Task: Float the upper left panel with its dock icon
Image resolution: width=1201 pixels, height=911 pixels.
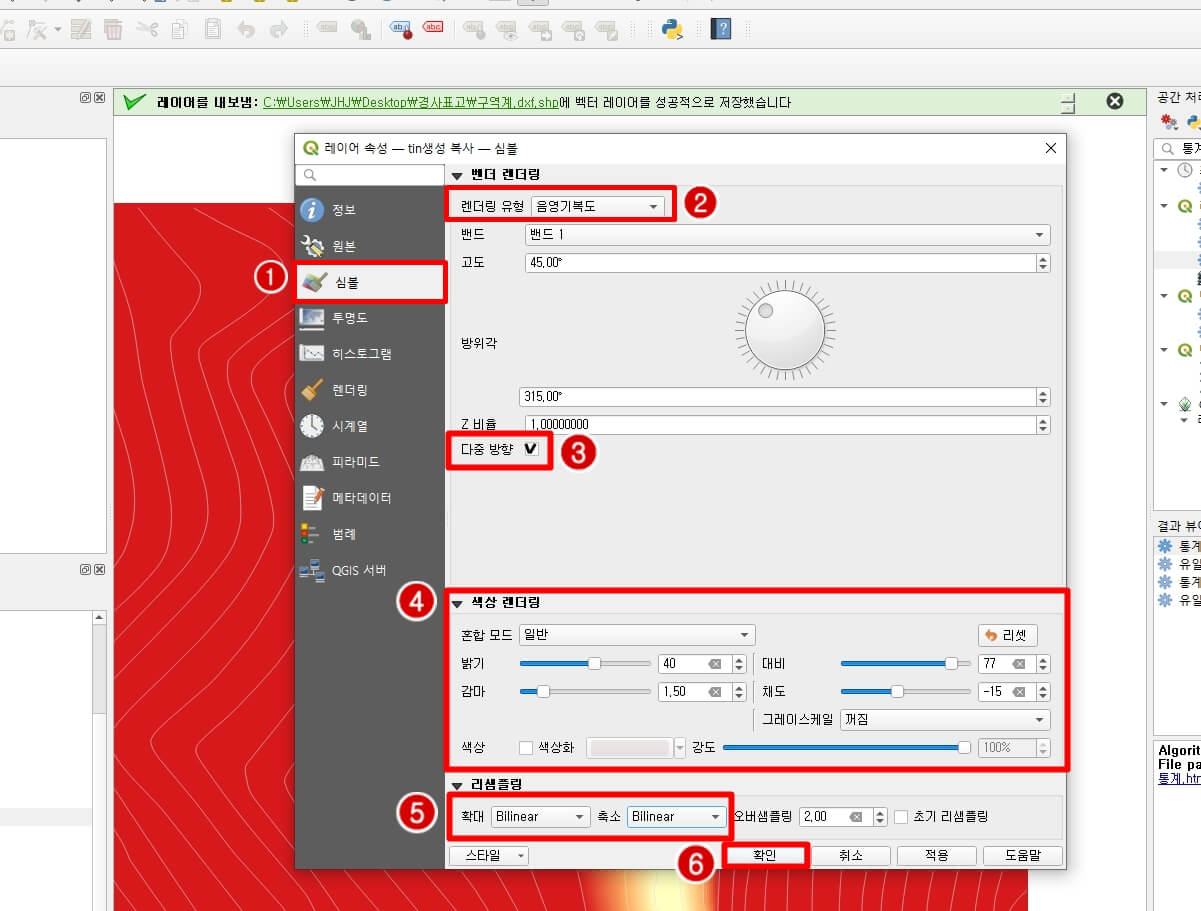Action: tap(85, 98)
